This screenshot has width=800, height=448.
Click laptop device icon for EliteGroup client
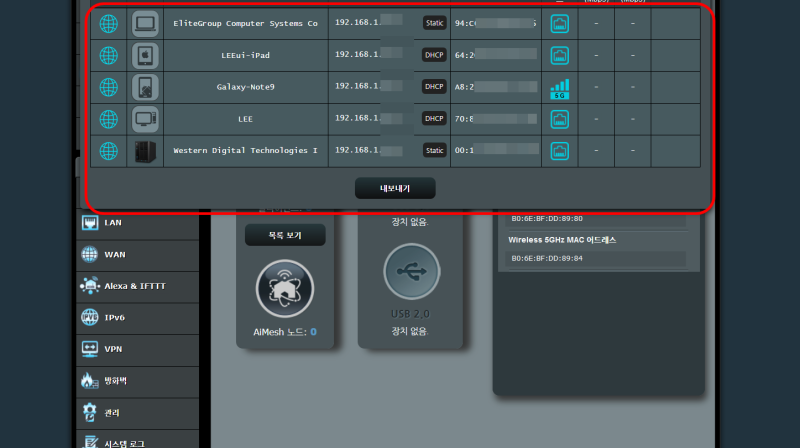145,23
